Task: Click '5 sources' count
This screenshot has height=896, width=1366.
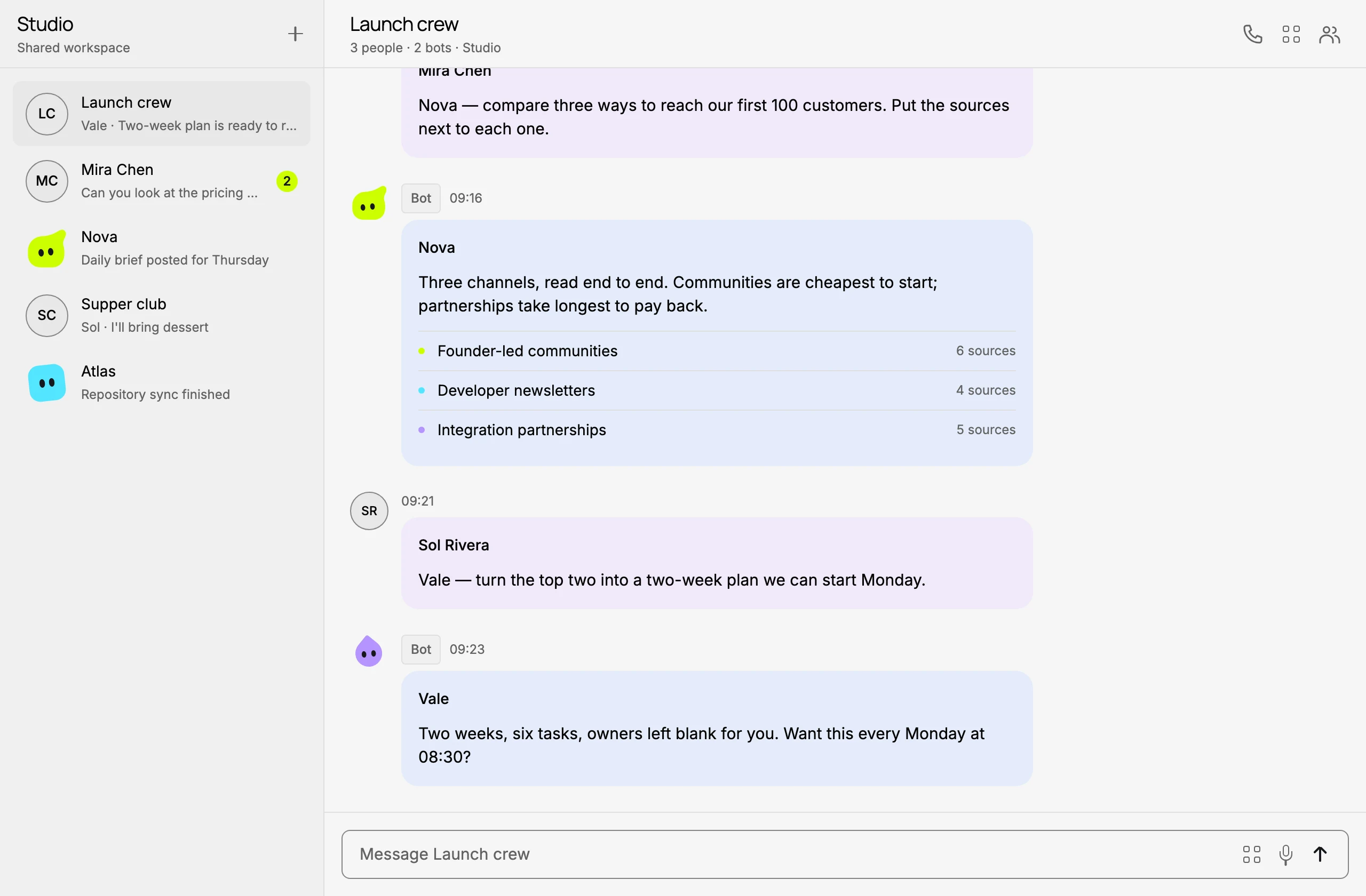Action: coord(986,430)
